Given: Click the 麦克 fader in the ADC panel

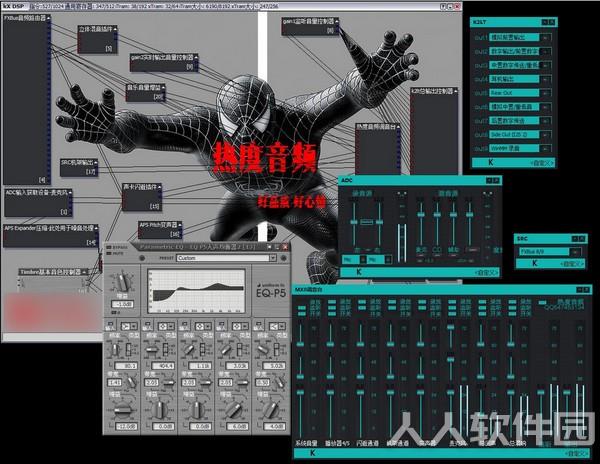Looking at the screenshot, I should click(421, 215).
